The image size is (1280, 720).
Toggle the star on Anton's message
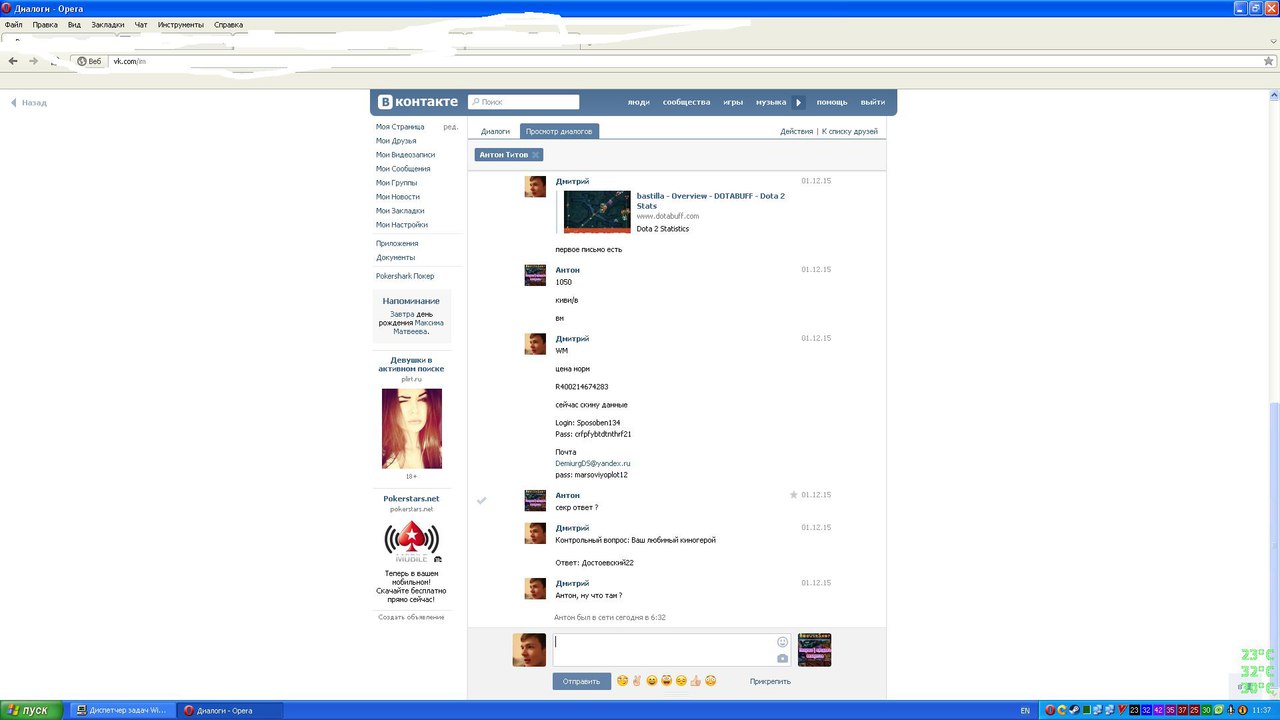coord(794,495)
